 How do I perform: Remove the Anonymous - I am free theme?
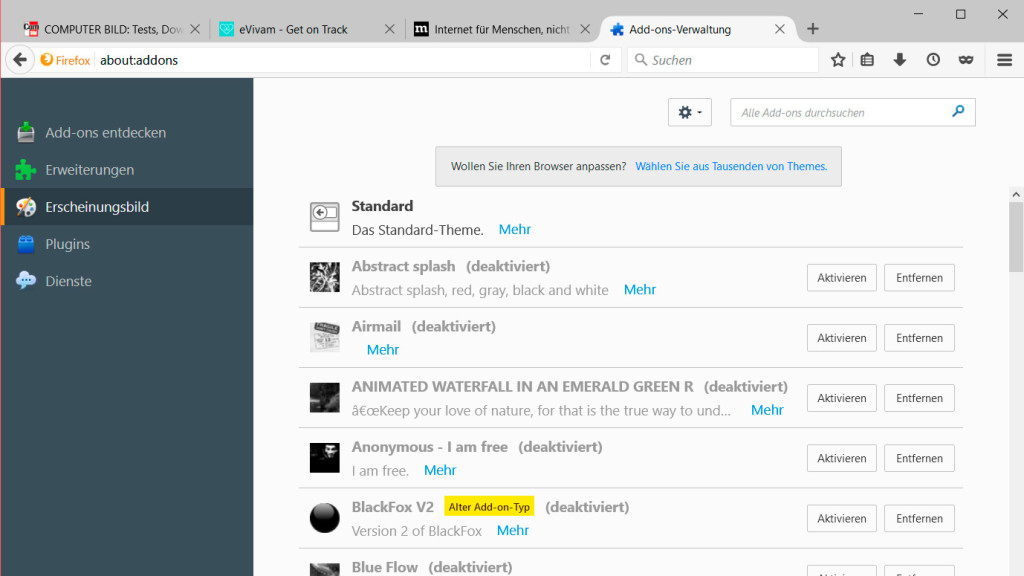click(x=920, y=458)
